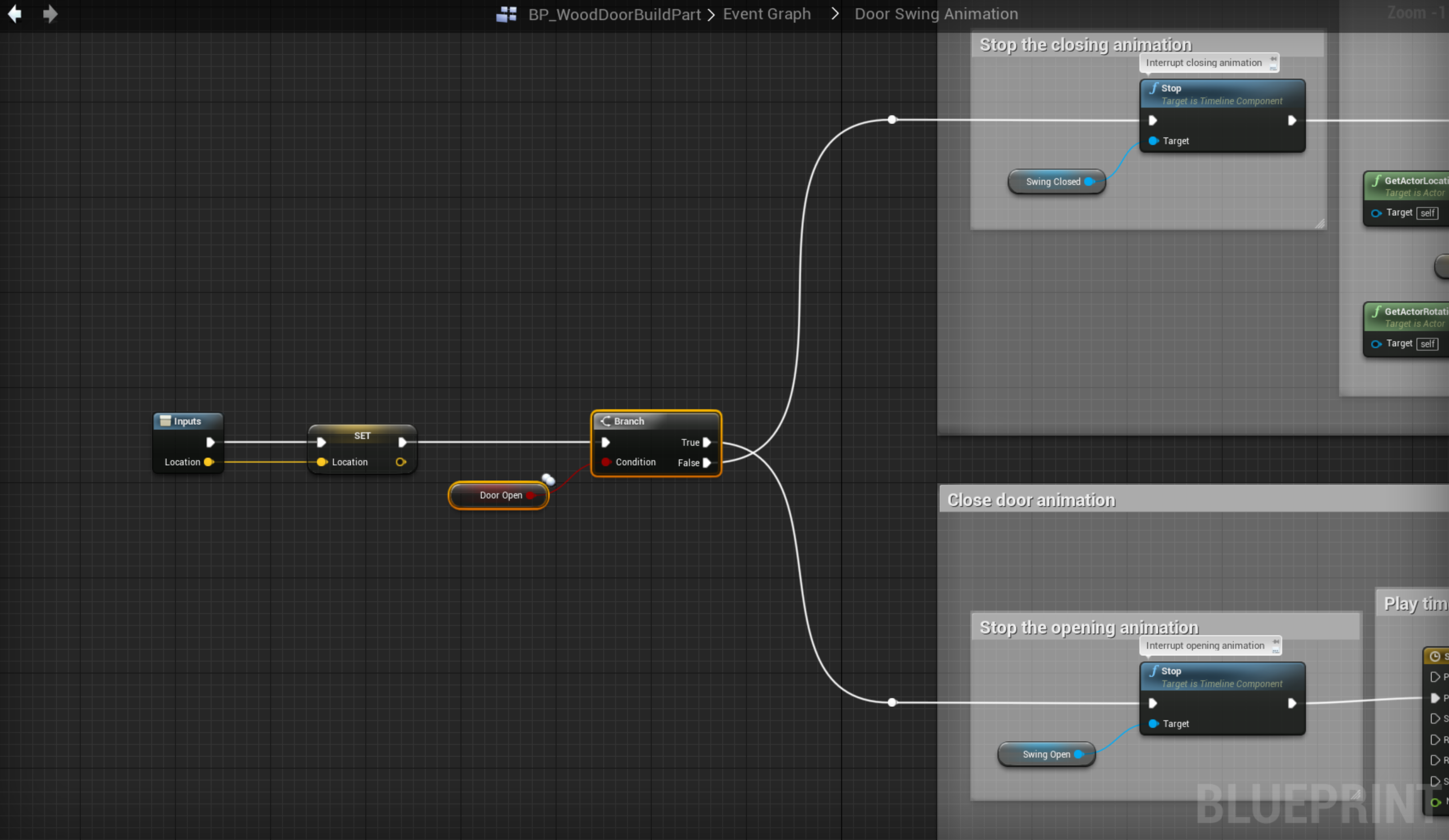1449x840 pixels.
Task: Click the resize handle of Stop the closing animation comment
Action: coord(1320,224)
